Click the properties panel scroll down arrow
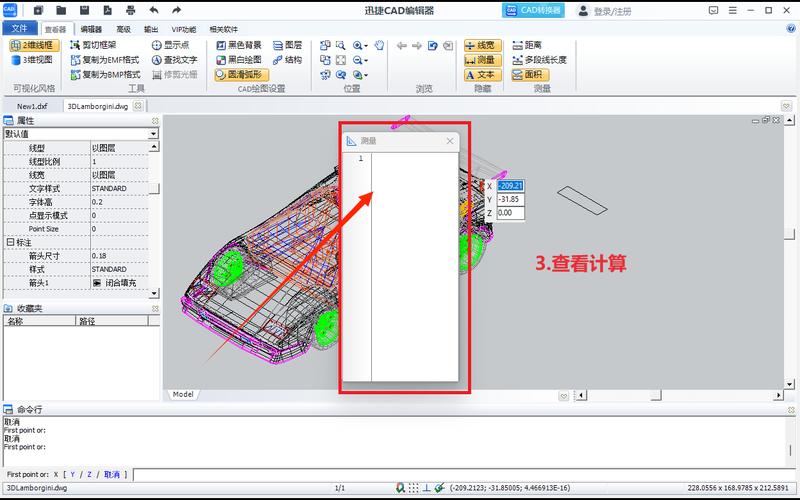 154,293
